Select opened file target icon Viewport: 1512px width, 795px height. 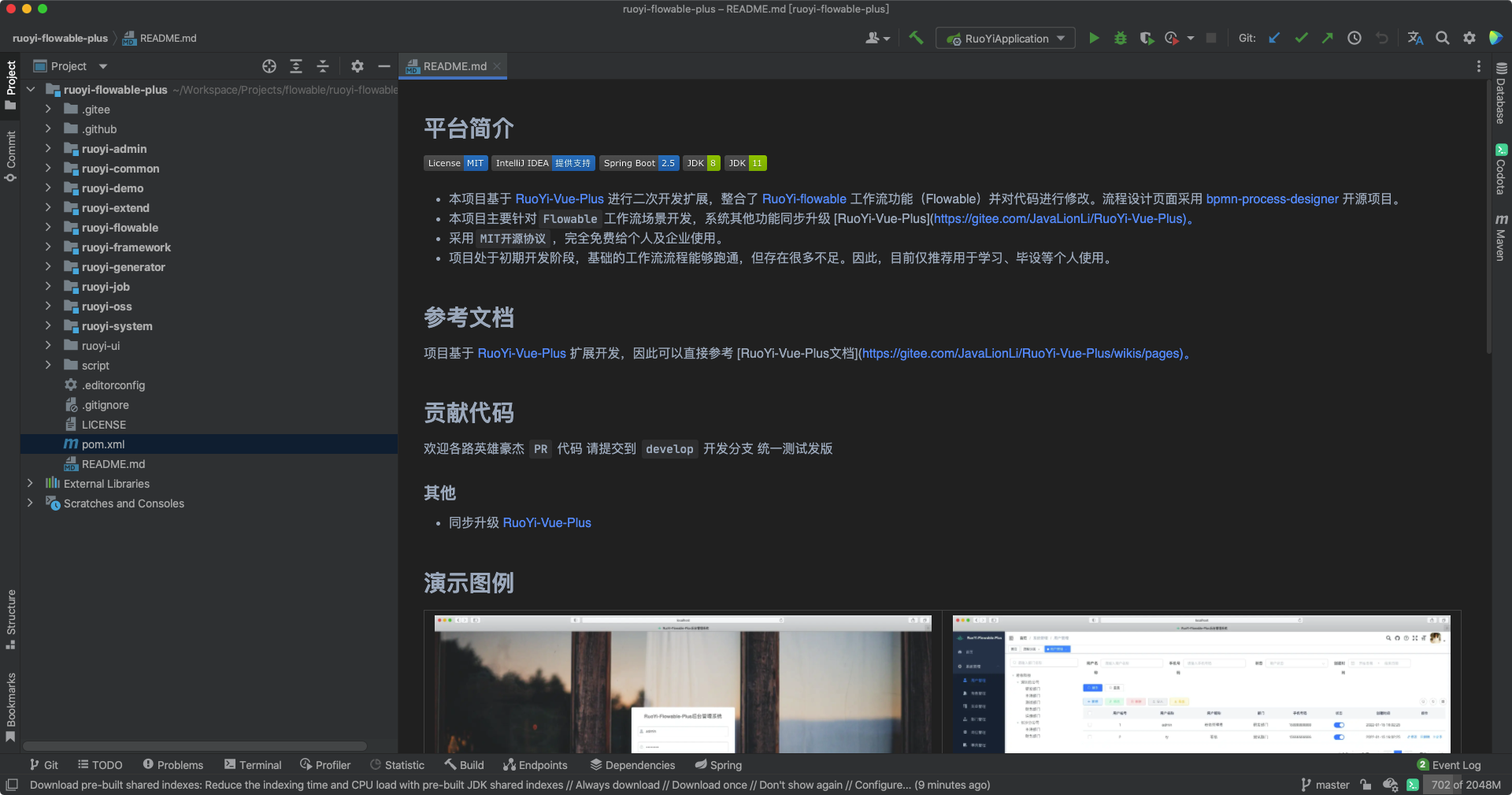tap(269, 66)
